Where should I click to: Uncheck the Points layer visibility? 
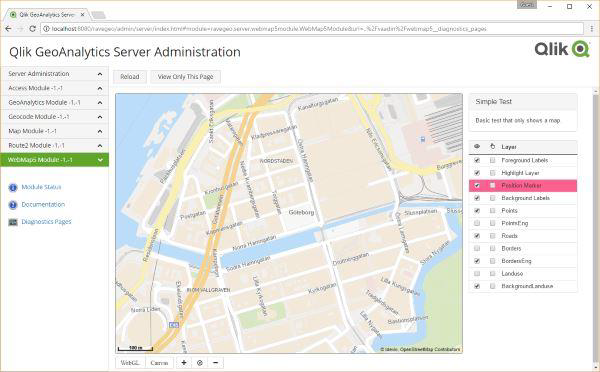477,211
